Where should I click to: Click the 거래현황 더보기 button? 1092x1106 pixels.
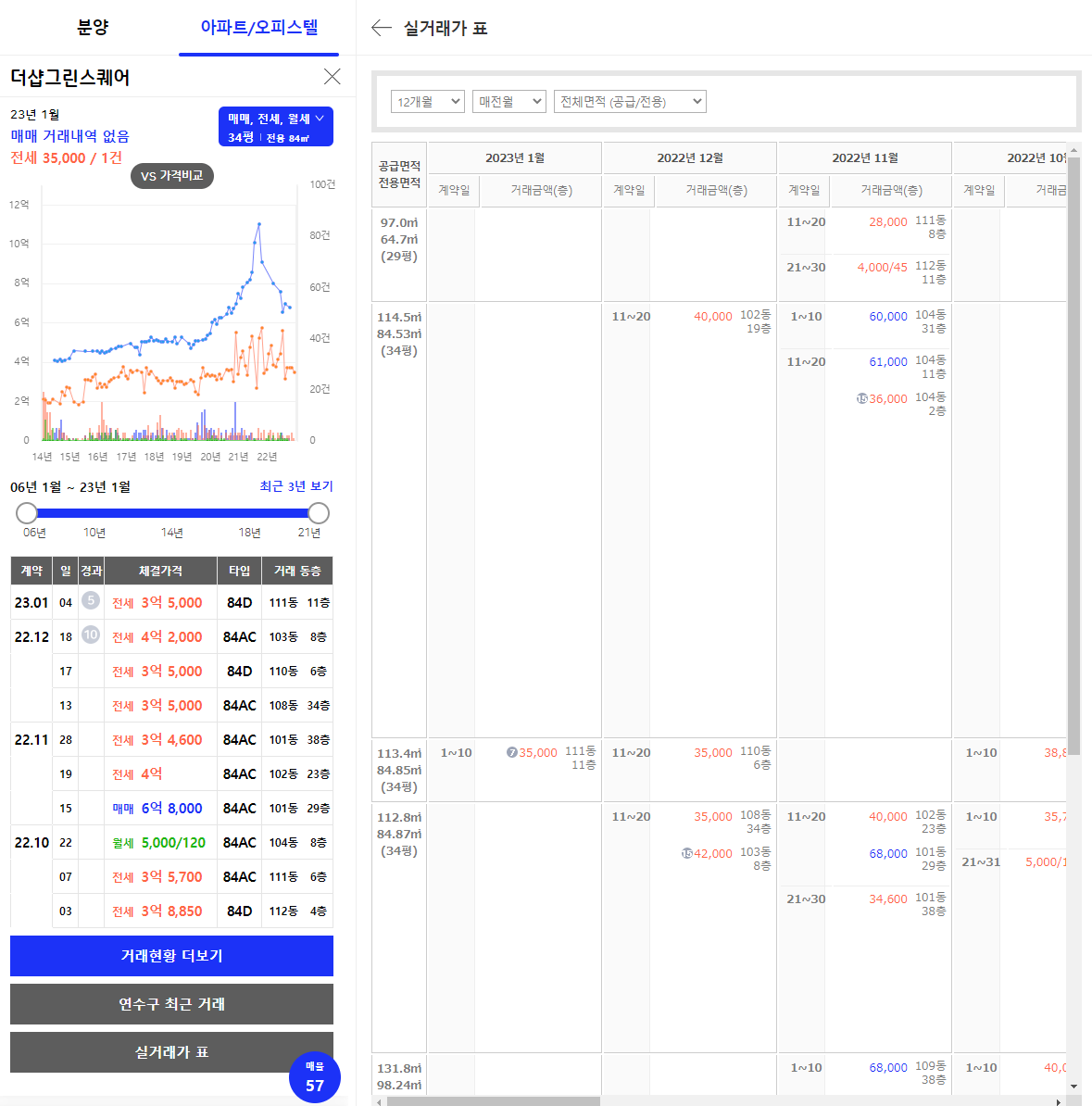click(x=171, y=956)
